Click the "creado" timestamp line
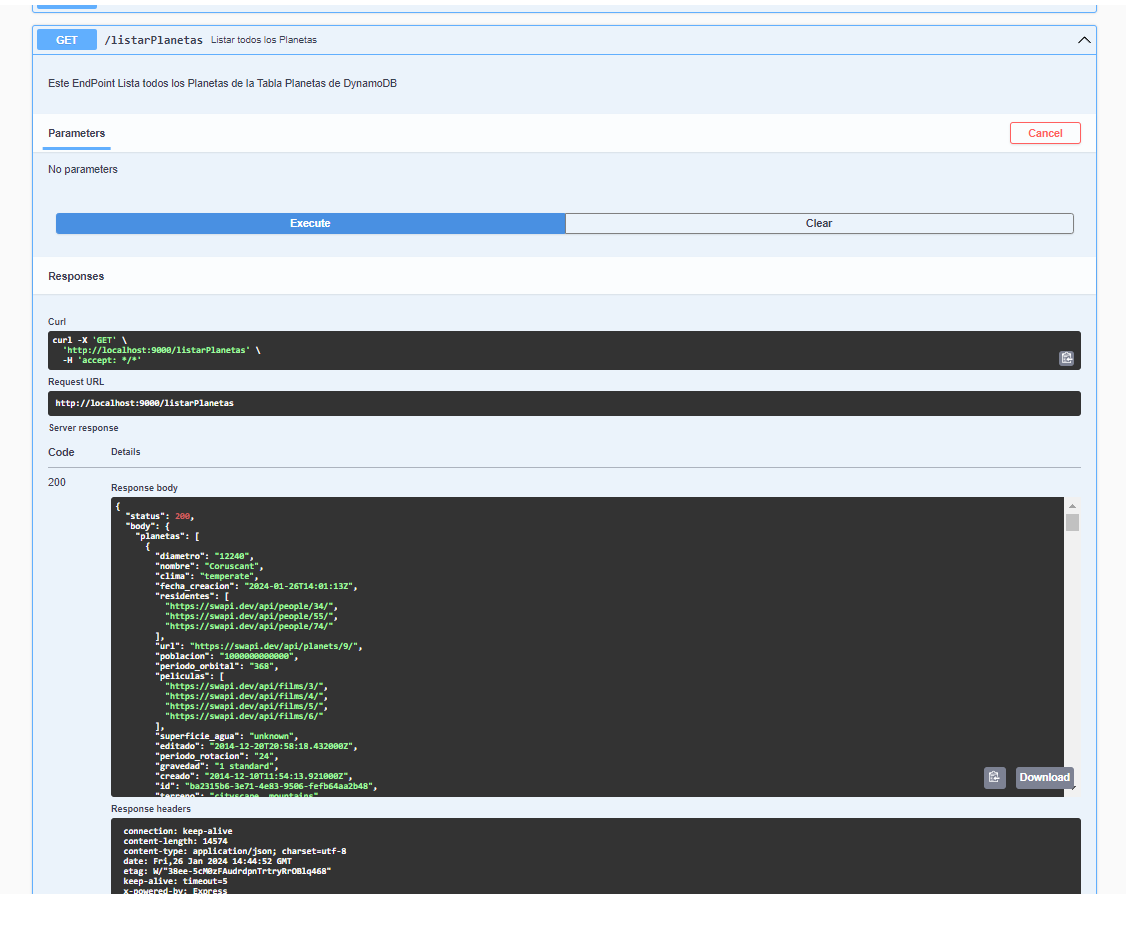Screen dimensions: 1126x930 point(254,776)
